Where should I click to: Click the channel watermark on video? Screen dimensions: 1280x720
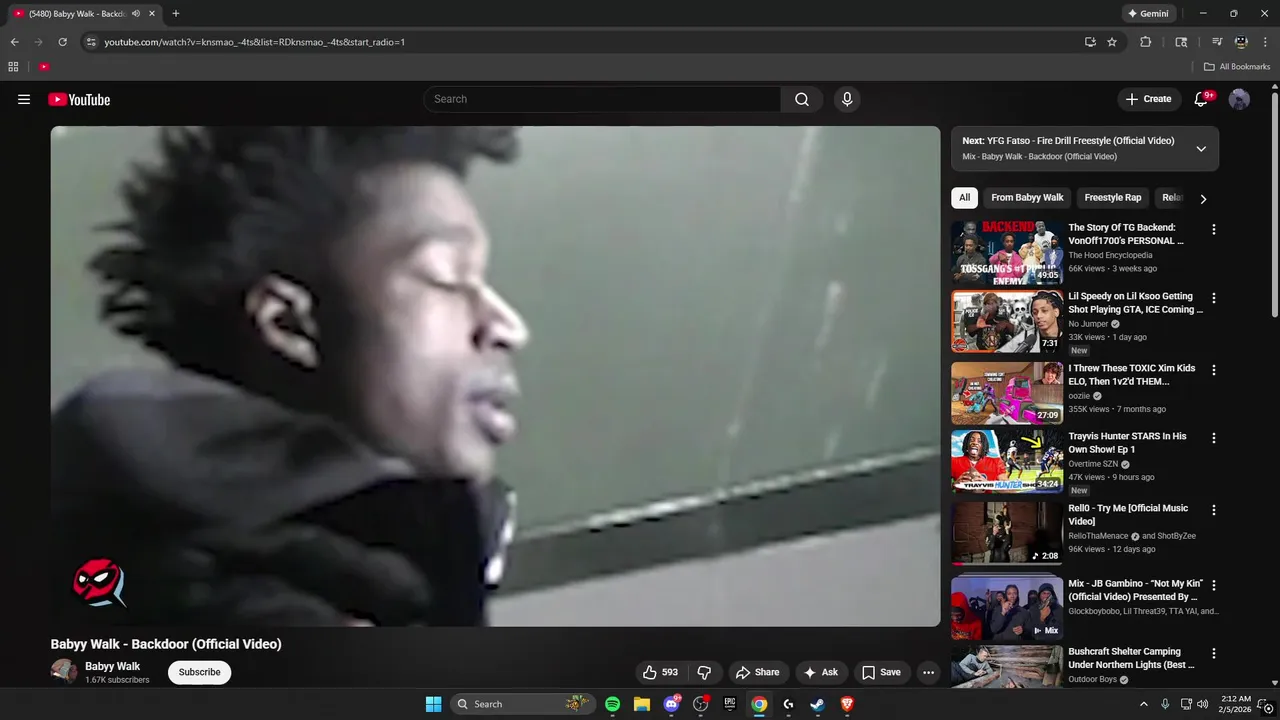tap(99, 582)
